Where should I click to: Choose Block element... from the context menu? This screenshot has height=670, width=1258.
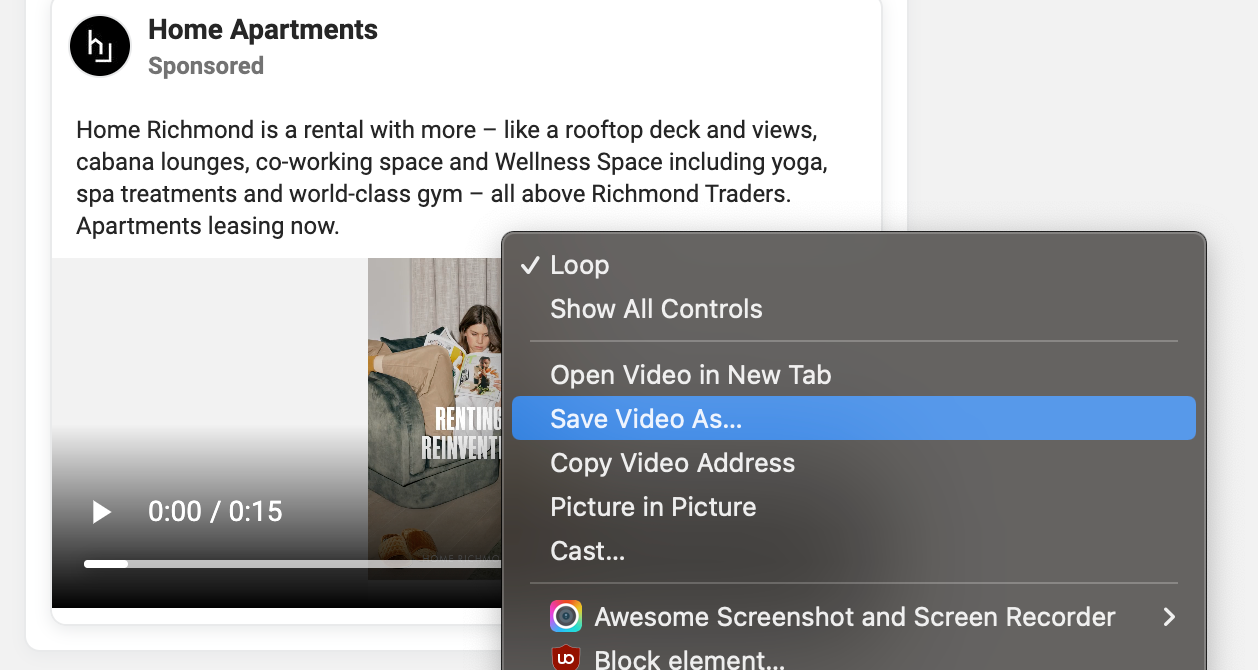coord(689,659)
